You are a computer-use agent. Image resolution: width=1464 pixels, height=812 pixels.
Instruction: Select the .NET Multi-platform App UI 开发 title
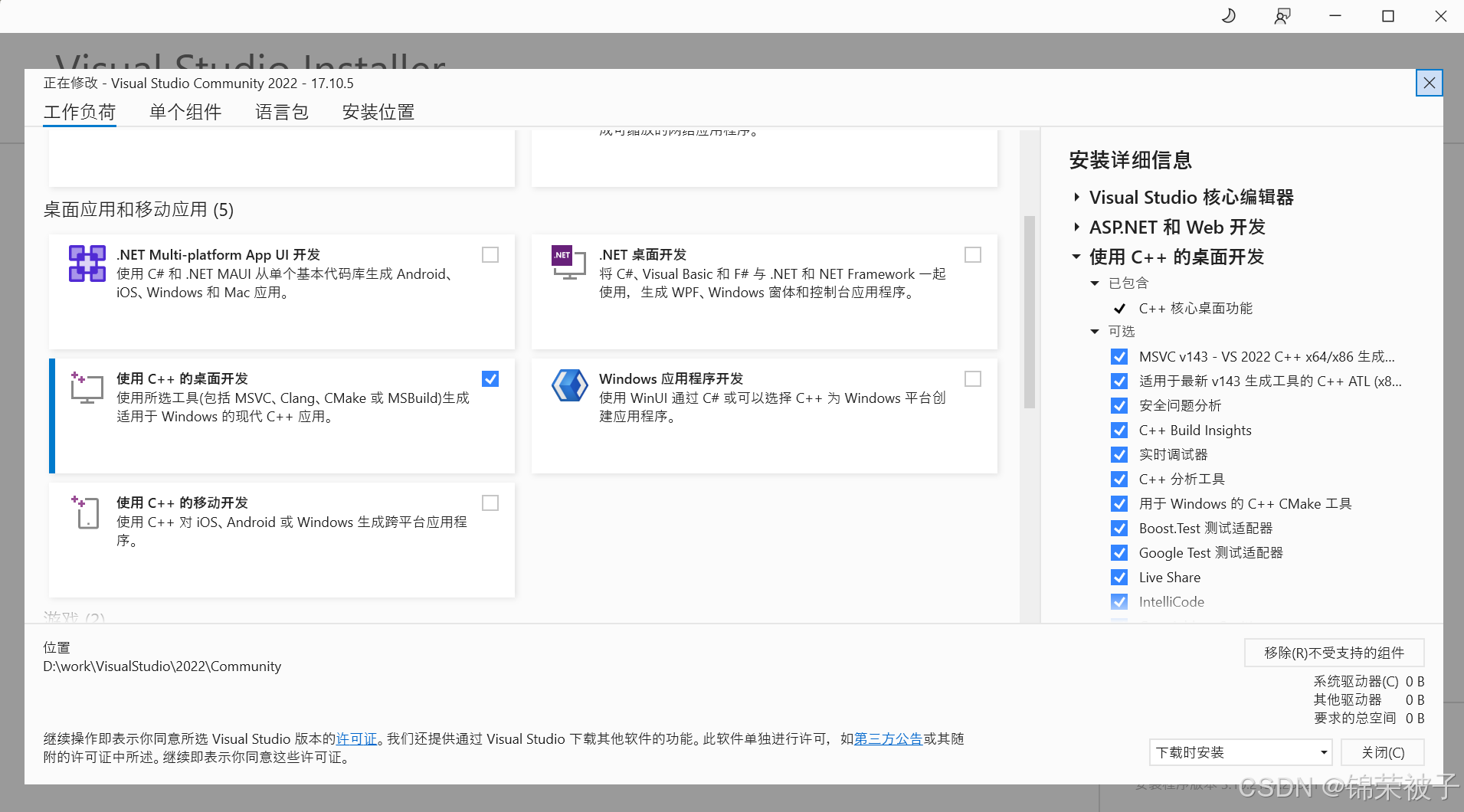(218, 255)
